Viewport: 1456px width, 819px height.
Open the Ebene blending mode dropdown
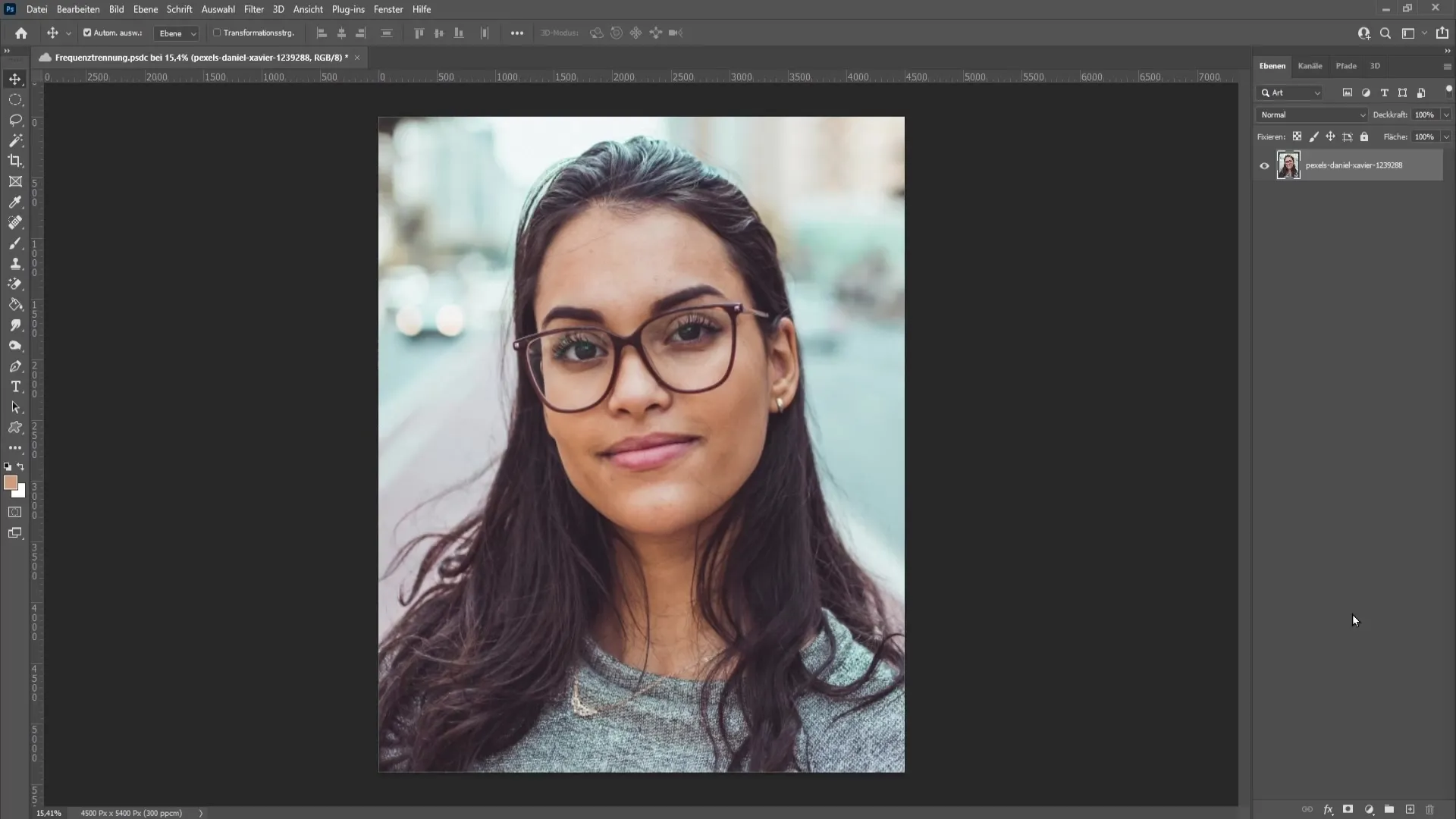point(1311,113)
